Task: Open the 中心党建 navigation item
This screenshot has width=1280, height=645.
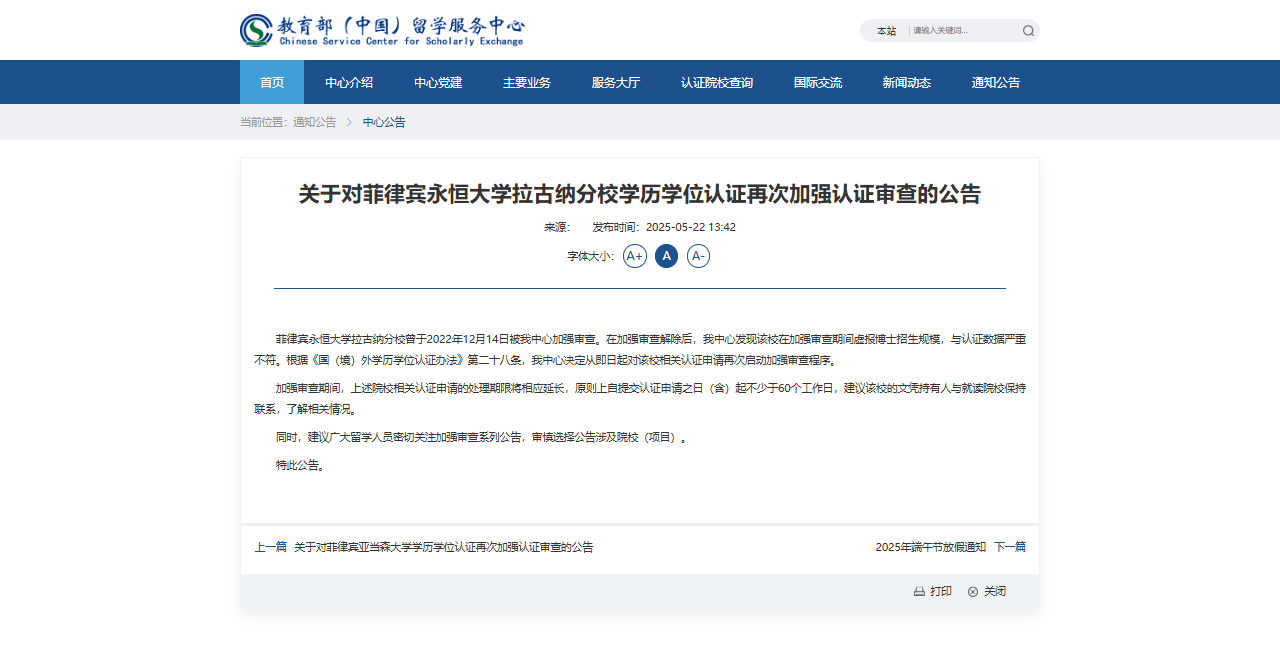Action: (438, 82)
